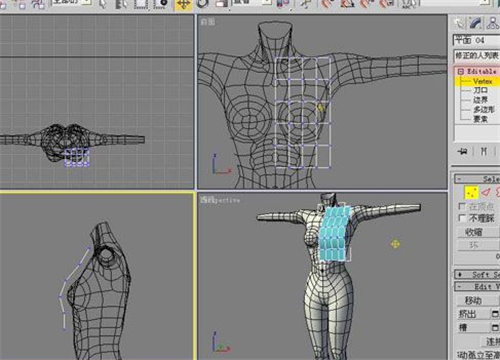Click the yellow light gizmo in perspective view

pyautogui.click(x=395, y=244)
